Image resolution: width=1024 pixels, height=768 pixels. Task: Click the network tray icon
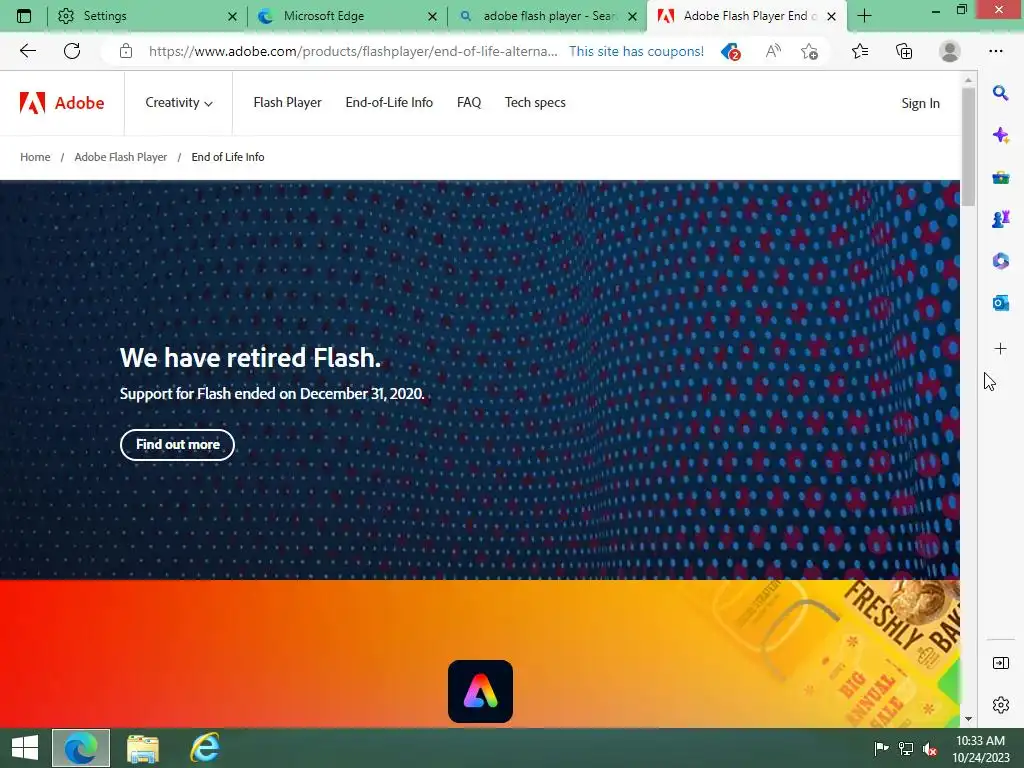pyautogui.click(x=906, y=748)
